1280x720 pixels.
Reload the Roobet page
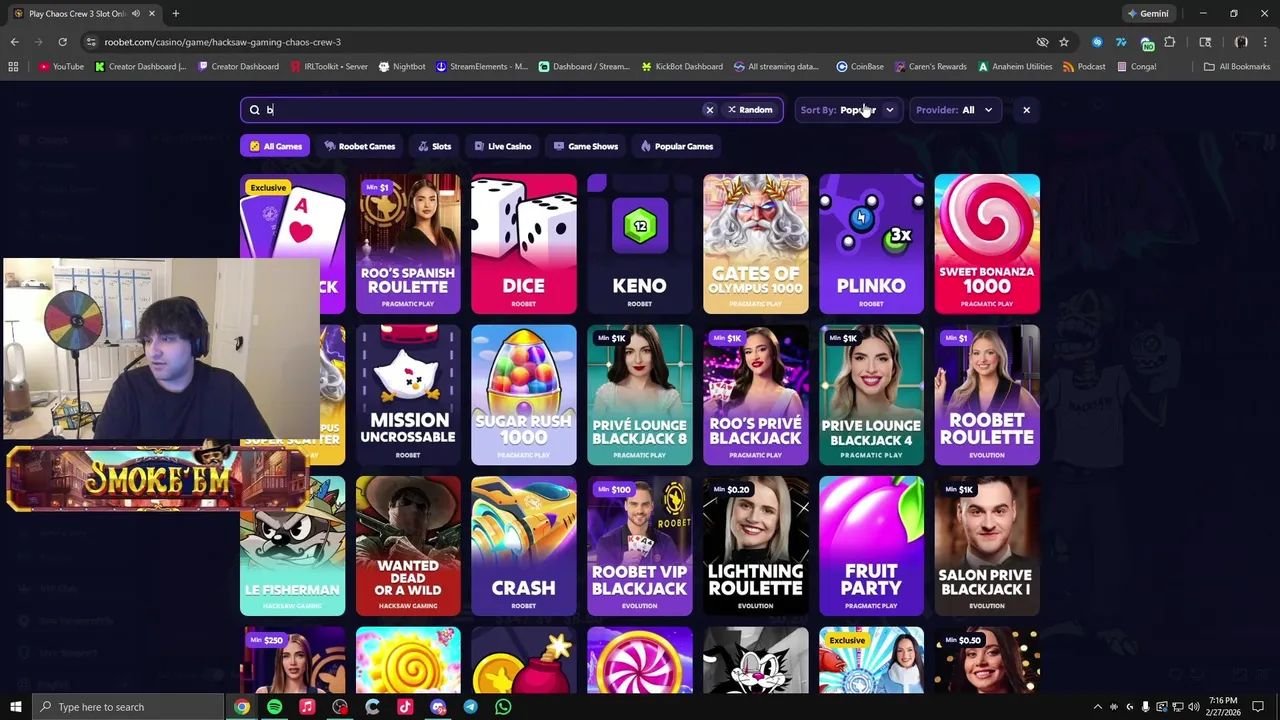pos(62,42)
